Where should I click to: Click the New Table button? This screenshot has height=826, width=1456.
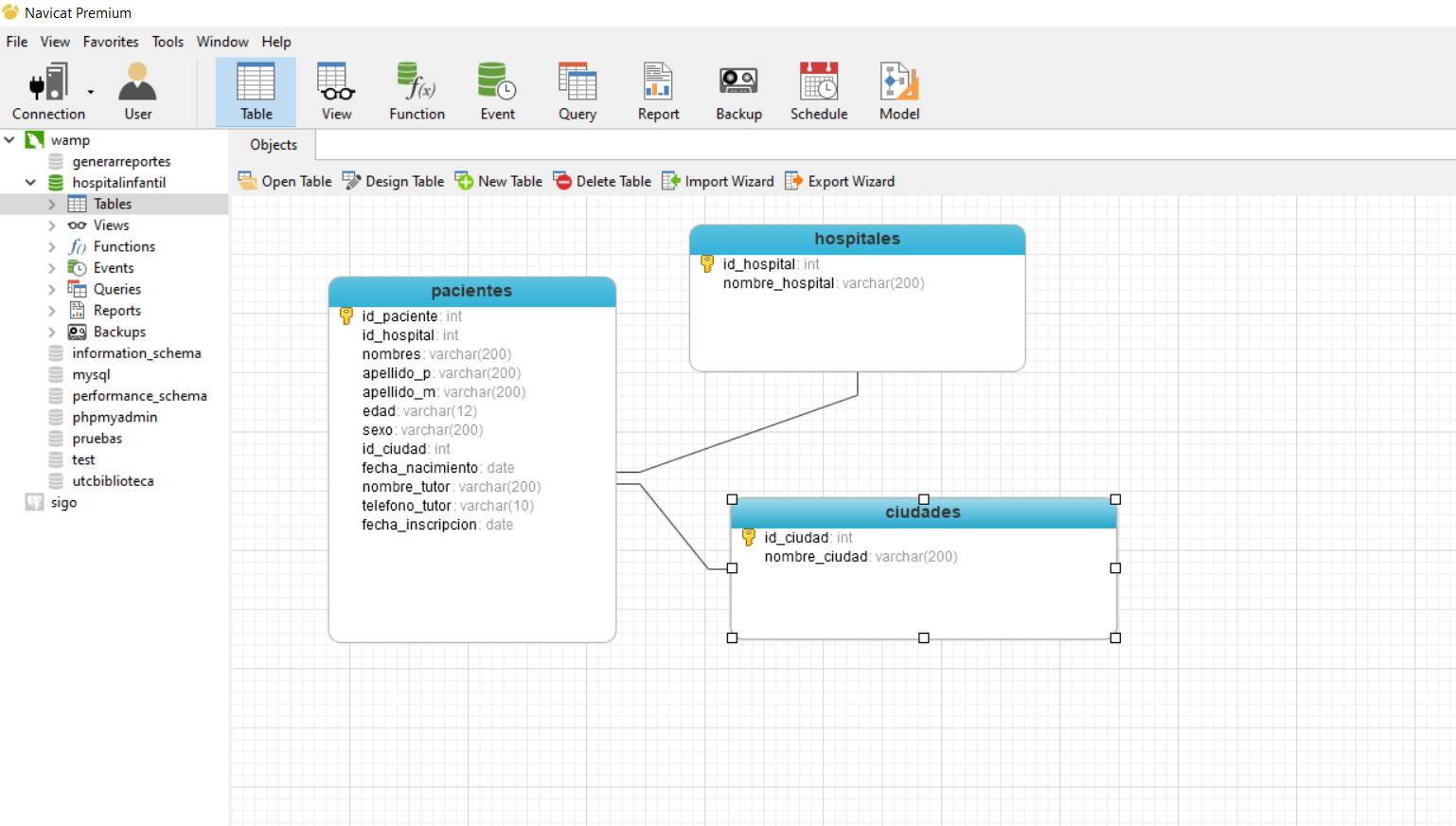pyautogui.click(x=498, y=181)
